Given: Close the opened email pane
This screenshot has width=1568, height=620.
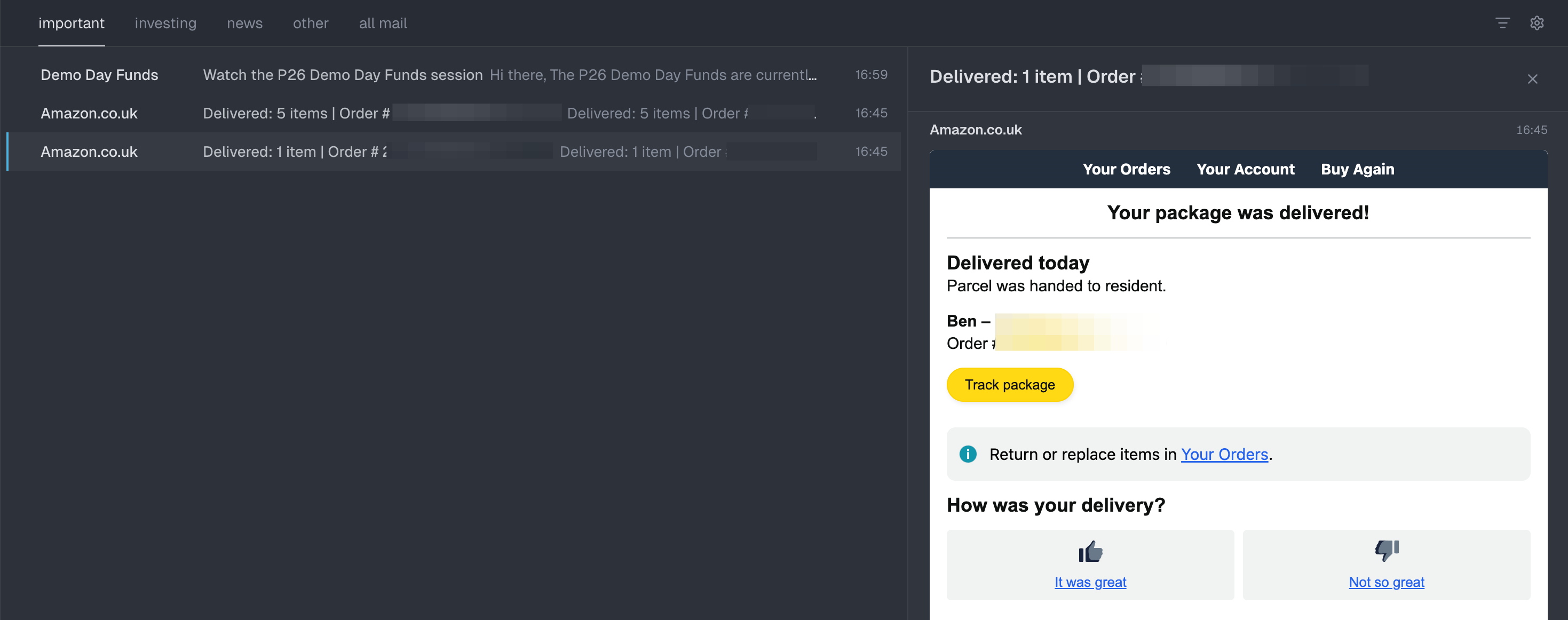Looking at the screenshot, I should point(1532,79).
